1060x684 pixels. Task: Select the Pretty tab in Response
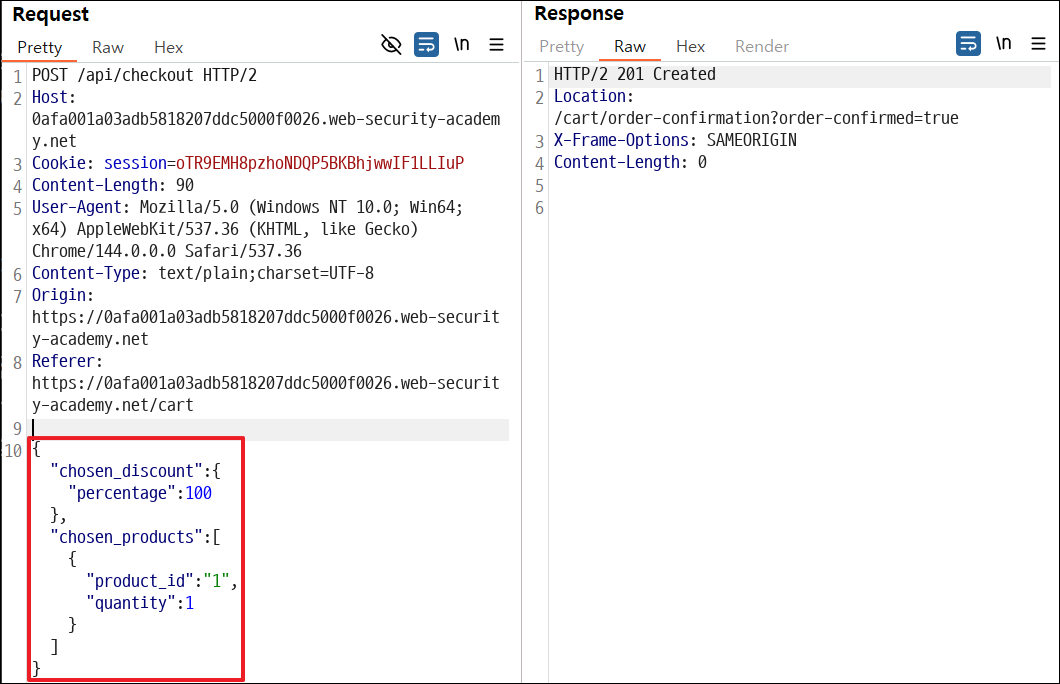click(x=561, y=46)
